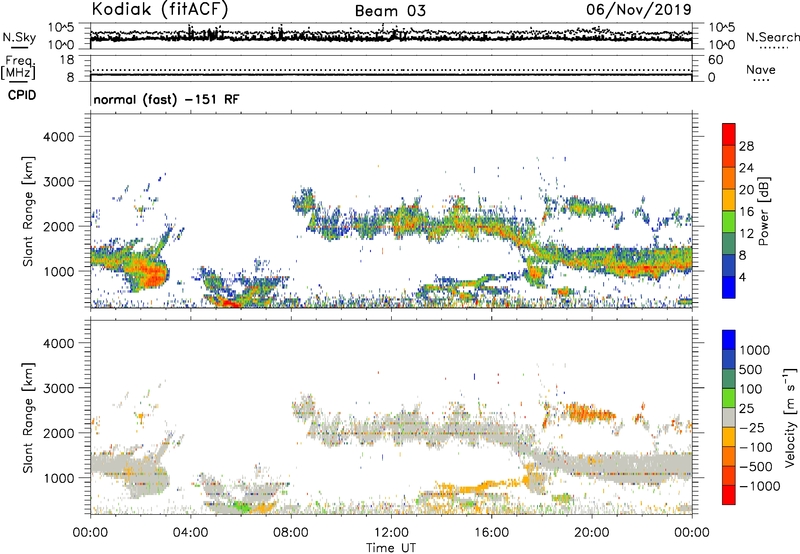
Task: Pick the bright blue segment below 4 on power colorbar
Action: pyautogui.click(x=729, y=287)
